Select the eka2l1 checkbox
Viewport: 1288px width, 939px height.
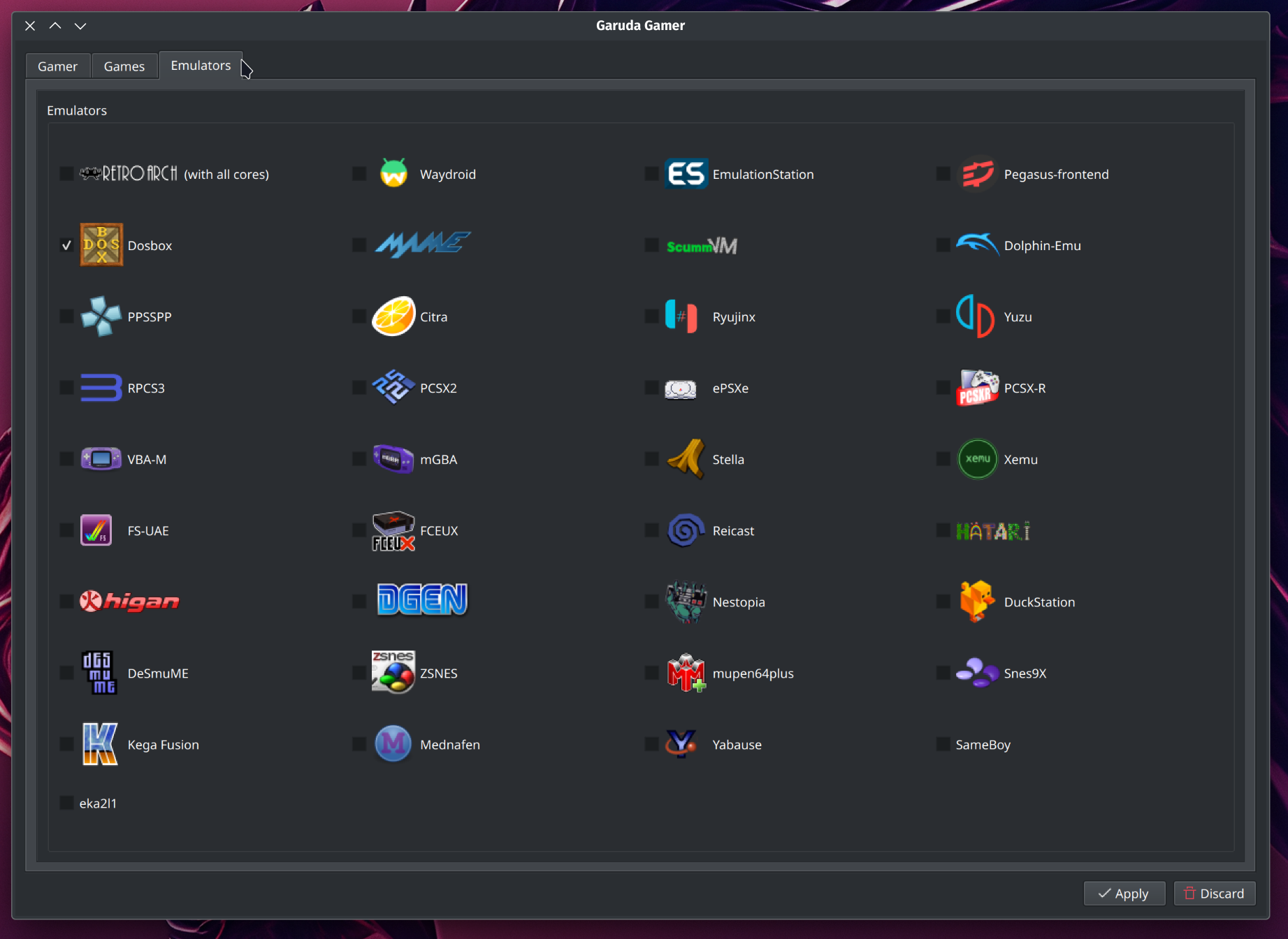coord(66,803)
